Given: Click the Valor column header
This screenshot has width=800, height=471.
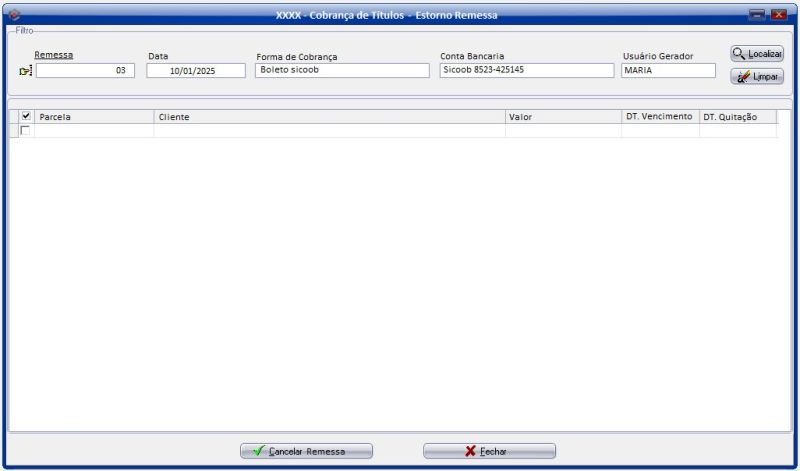Looking at the screenshot, I should pyautogui.click(x=563, y=117).
